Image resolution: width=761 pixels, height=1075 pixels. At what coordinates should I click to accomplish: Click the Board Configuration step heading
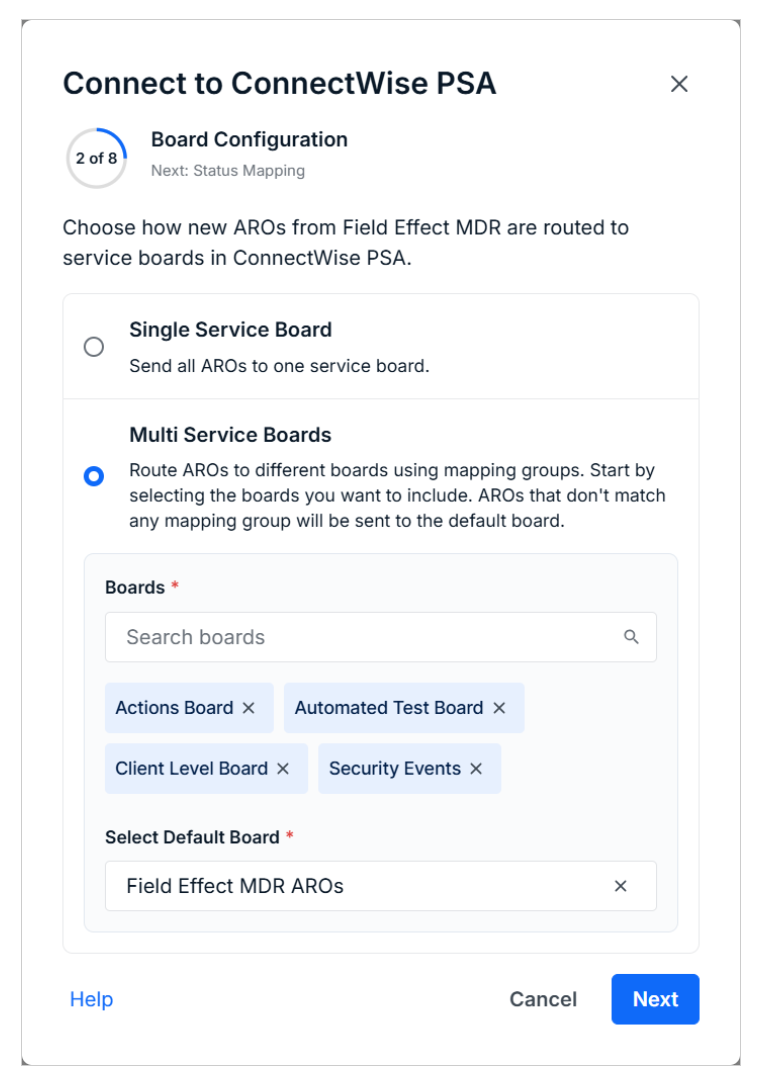[249, 140]
